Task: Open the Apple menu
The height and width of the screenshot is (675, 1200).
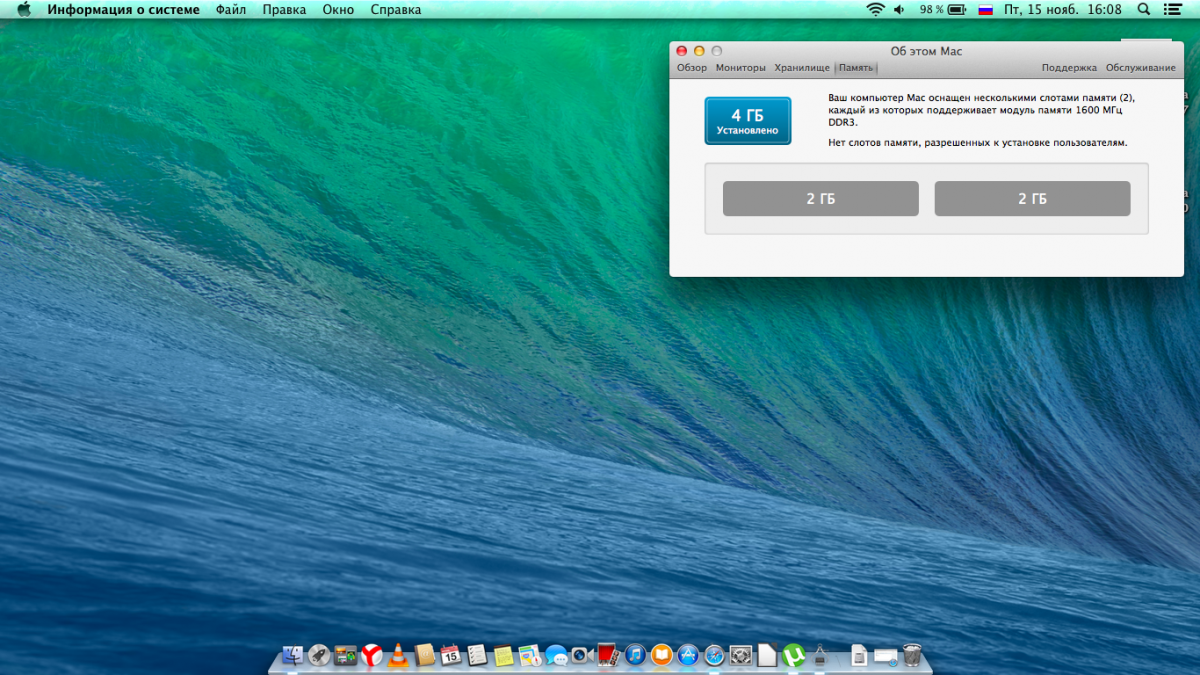Action: click(x=24, y=10)
